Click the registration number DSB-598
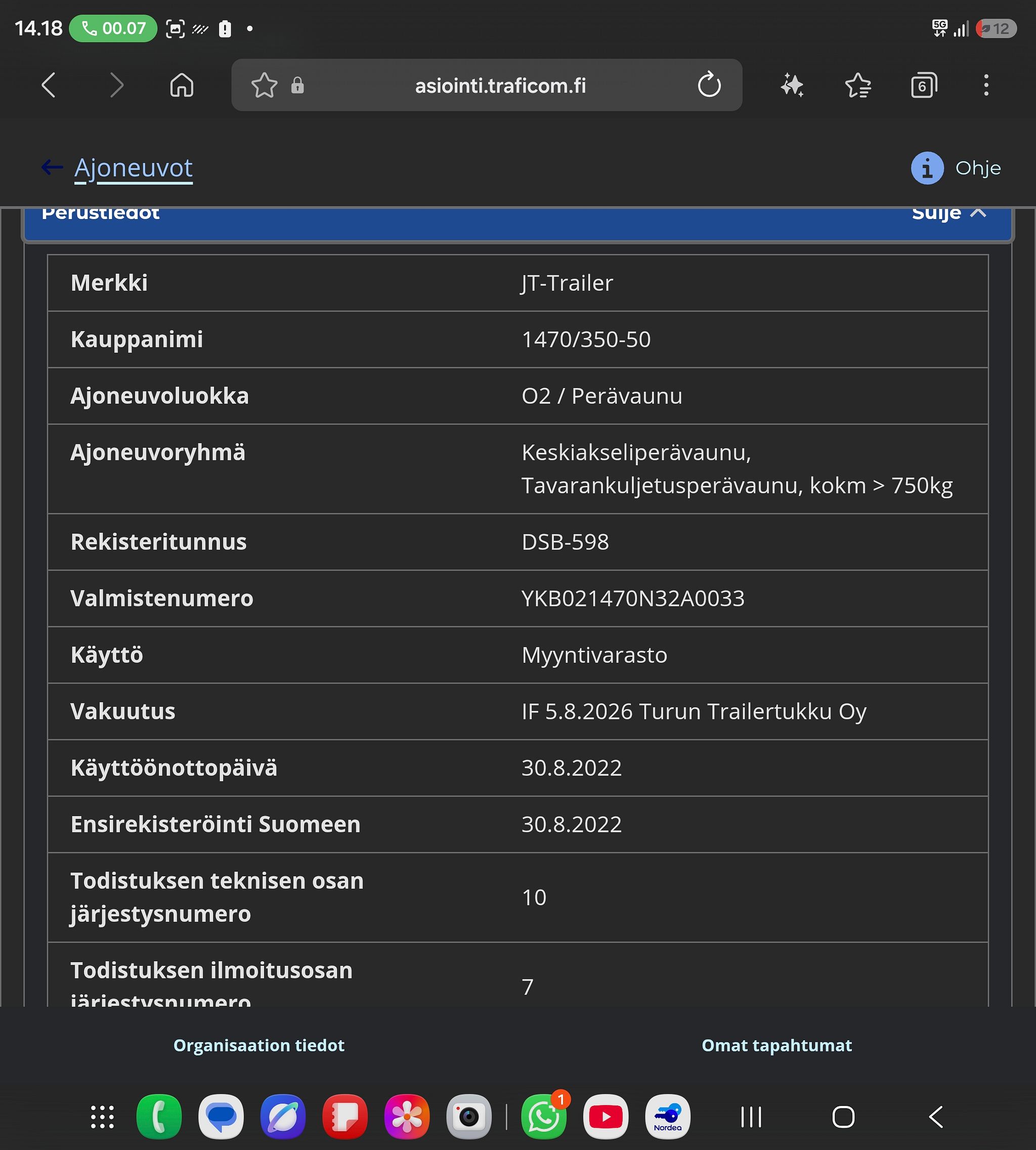The width and height of the screenshot is (1036, 1150). tap(565, 542)
